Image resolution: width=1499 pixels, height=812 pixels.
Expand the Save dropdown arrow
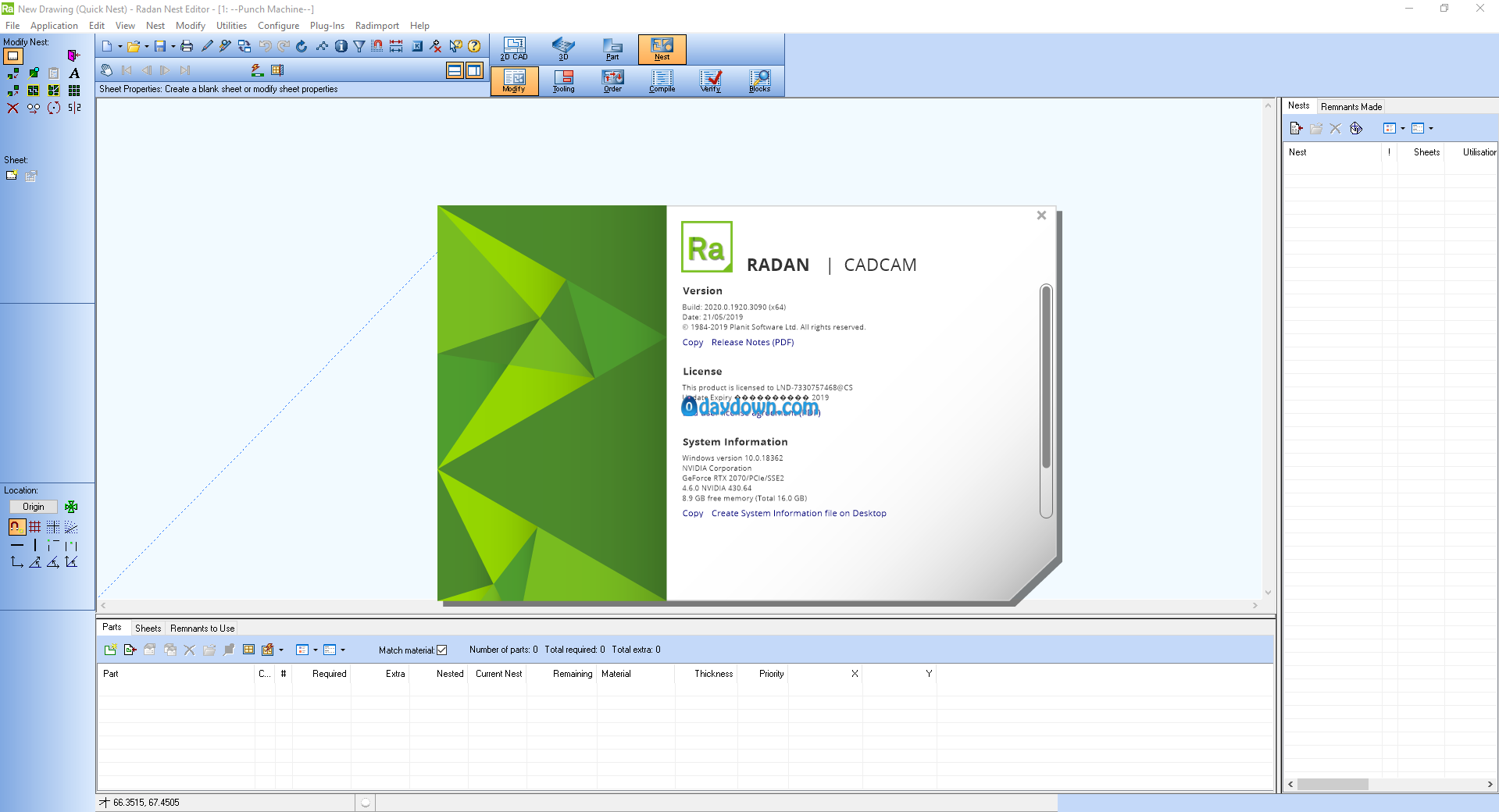[173, 47]
